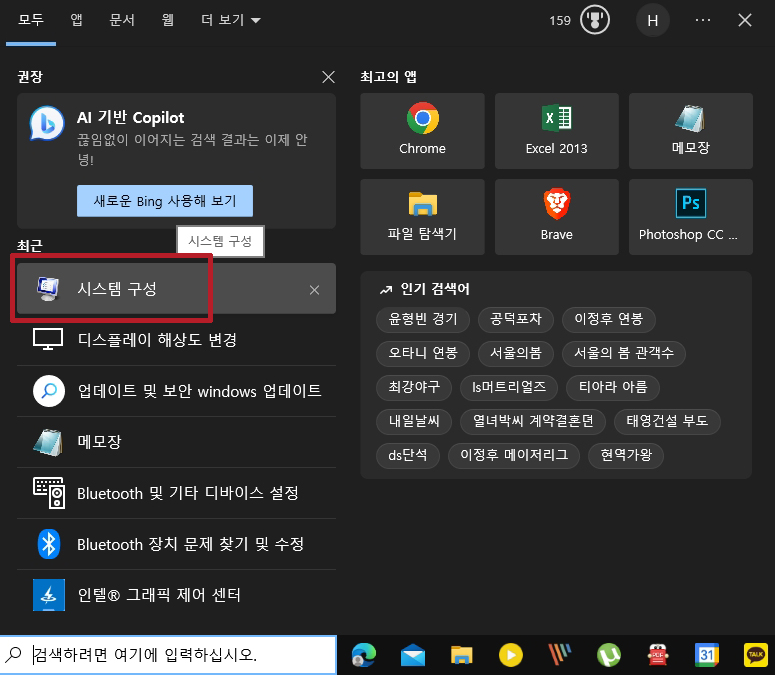Open Chrome from top apps
The width and height of the screenshot is (775, 675).
pos(422,131)
